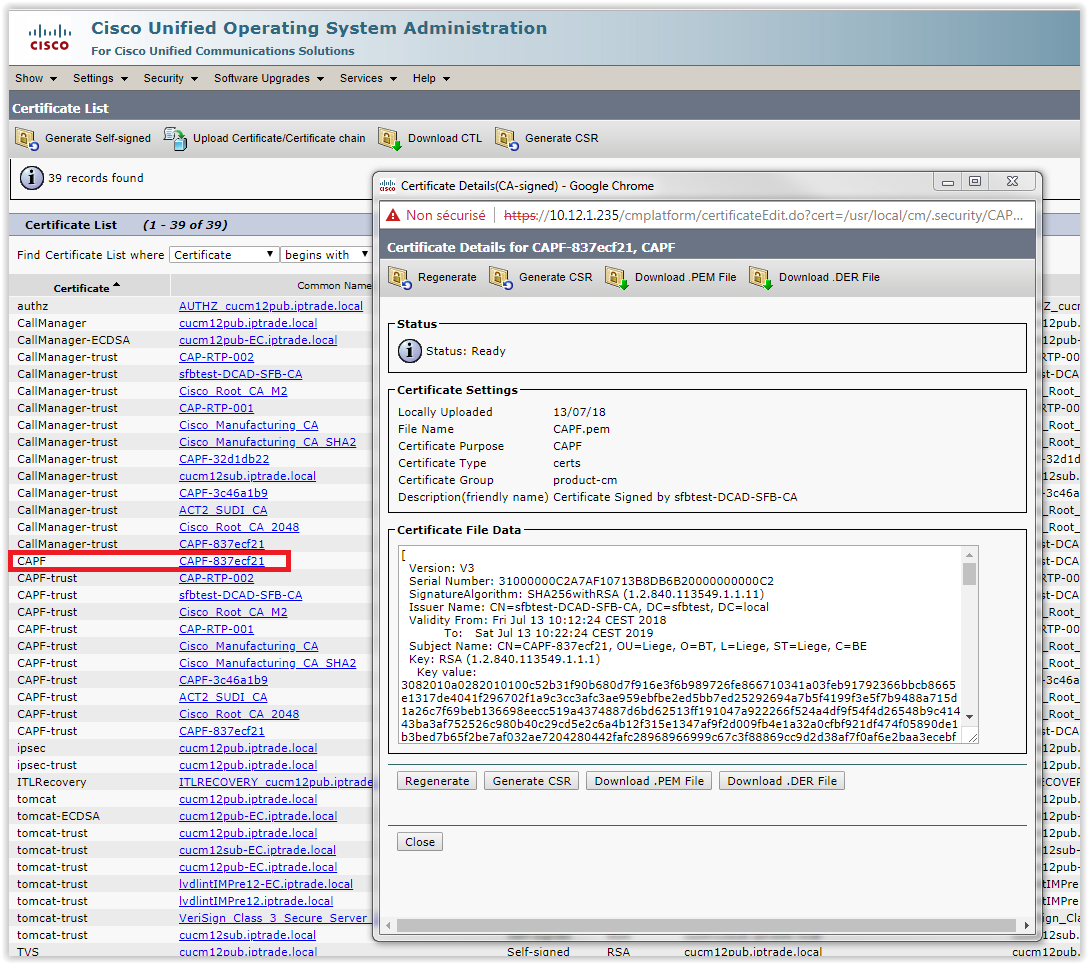1088x964 pixels.
Task: Click the popup's horizontal scrollbar
Action: [706, 925]
